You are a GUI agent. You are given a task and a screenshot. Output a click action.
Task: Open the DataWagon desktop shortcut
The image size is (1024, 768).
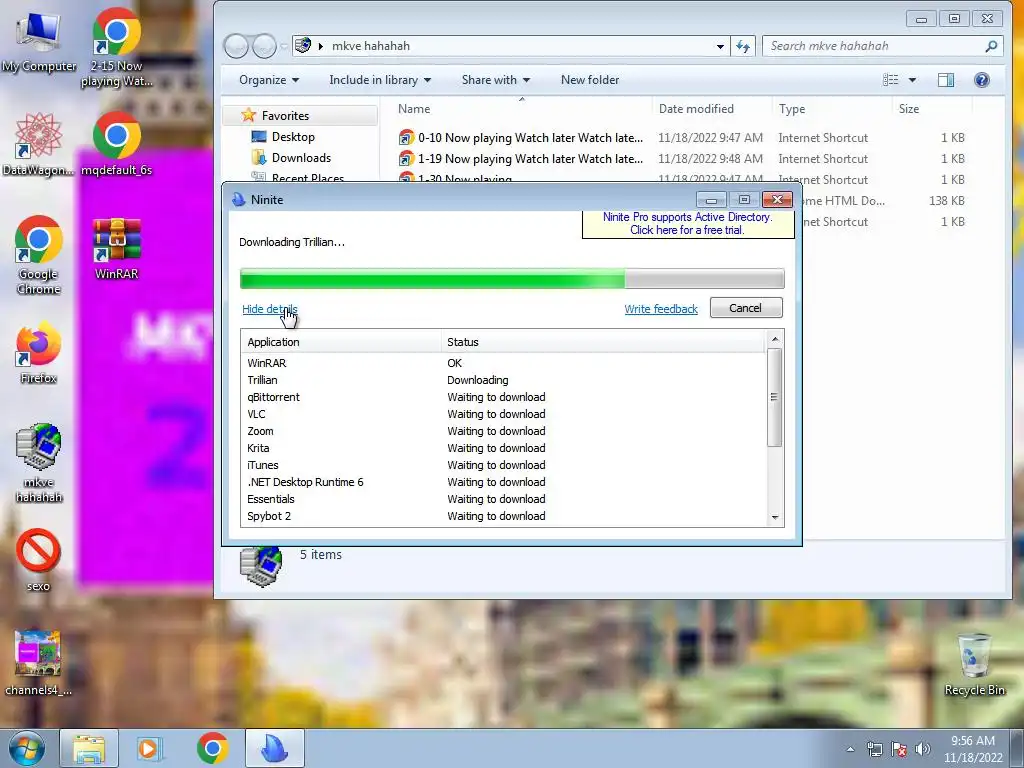39,144
